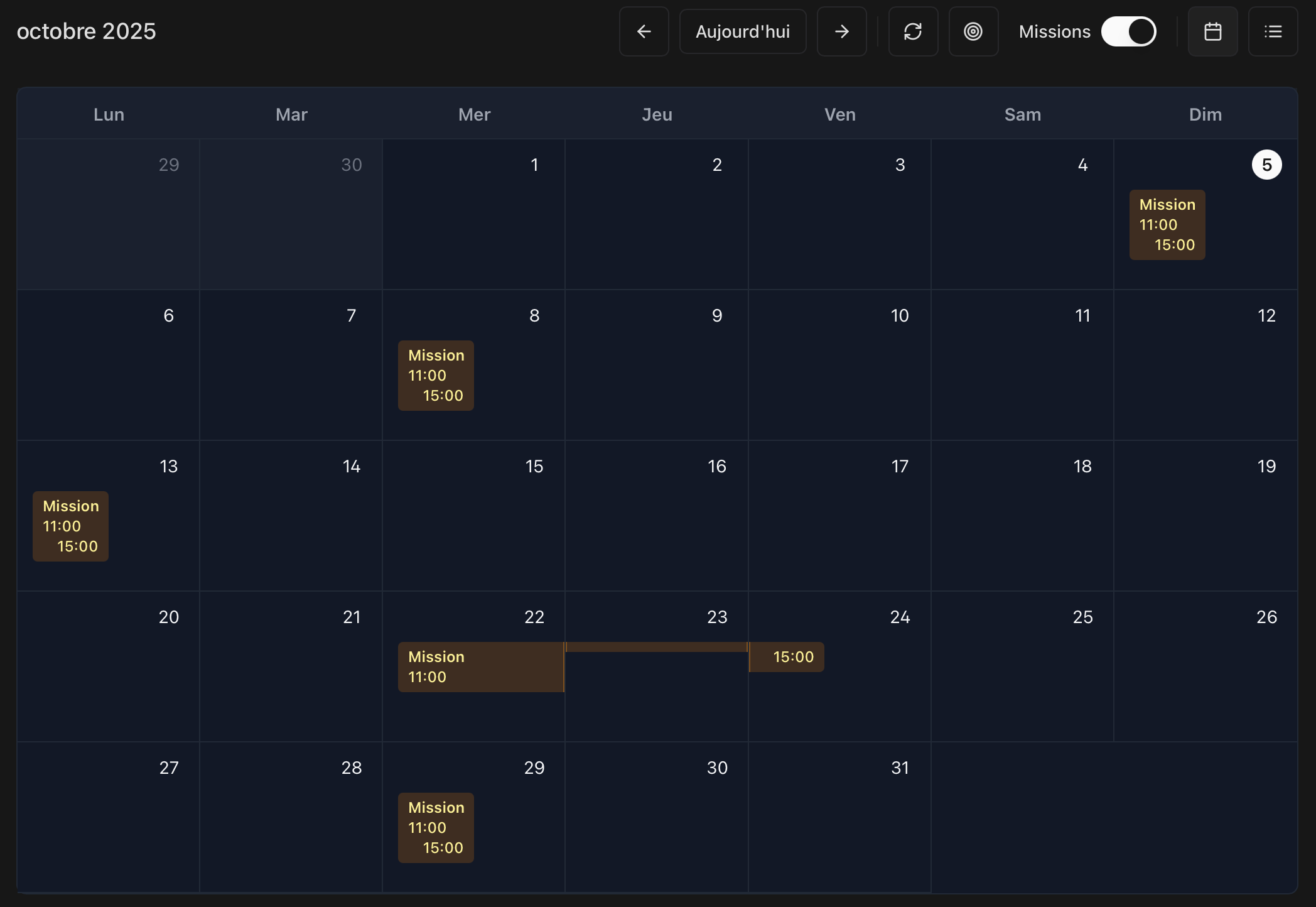Open the Mission starting October 22
The image size is (1316, 907).
click(480, 667)
